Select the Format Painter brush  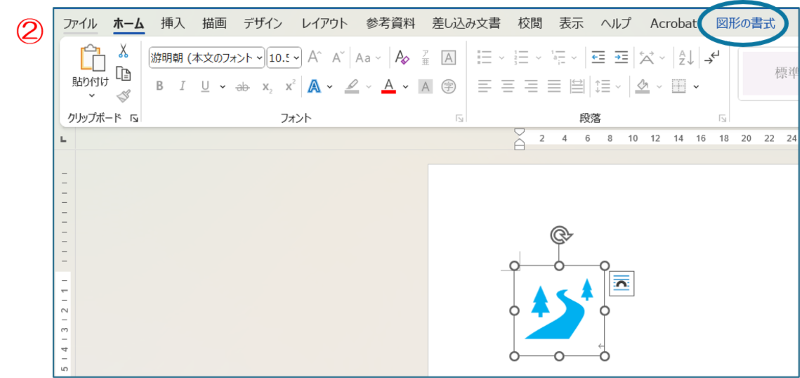123,95
